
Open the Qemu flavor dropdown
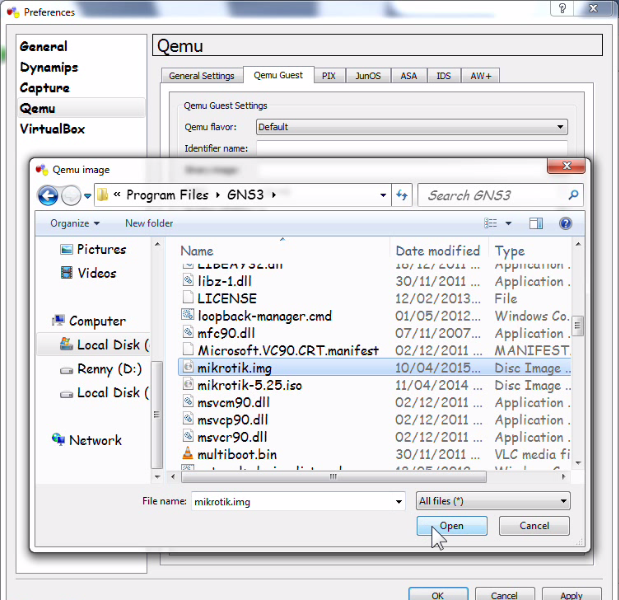412,127
